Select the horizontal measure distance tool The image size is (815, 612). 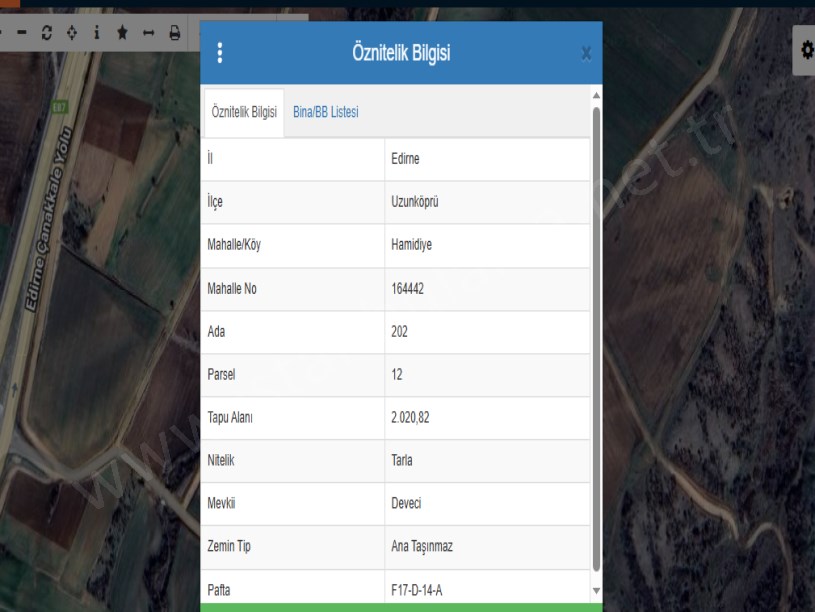click(148, 33)
